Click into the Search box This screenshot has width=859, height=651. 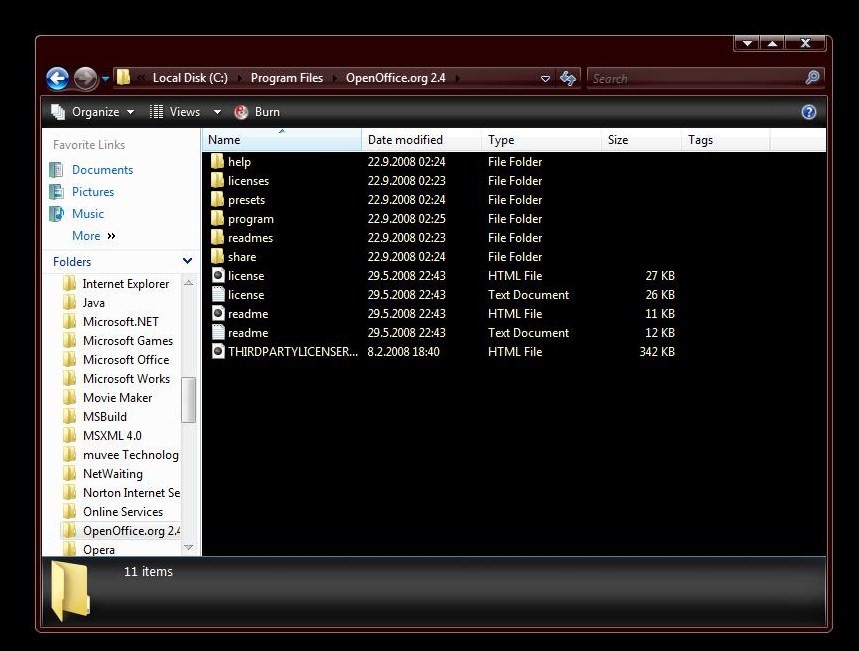[x=696, y=78]
